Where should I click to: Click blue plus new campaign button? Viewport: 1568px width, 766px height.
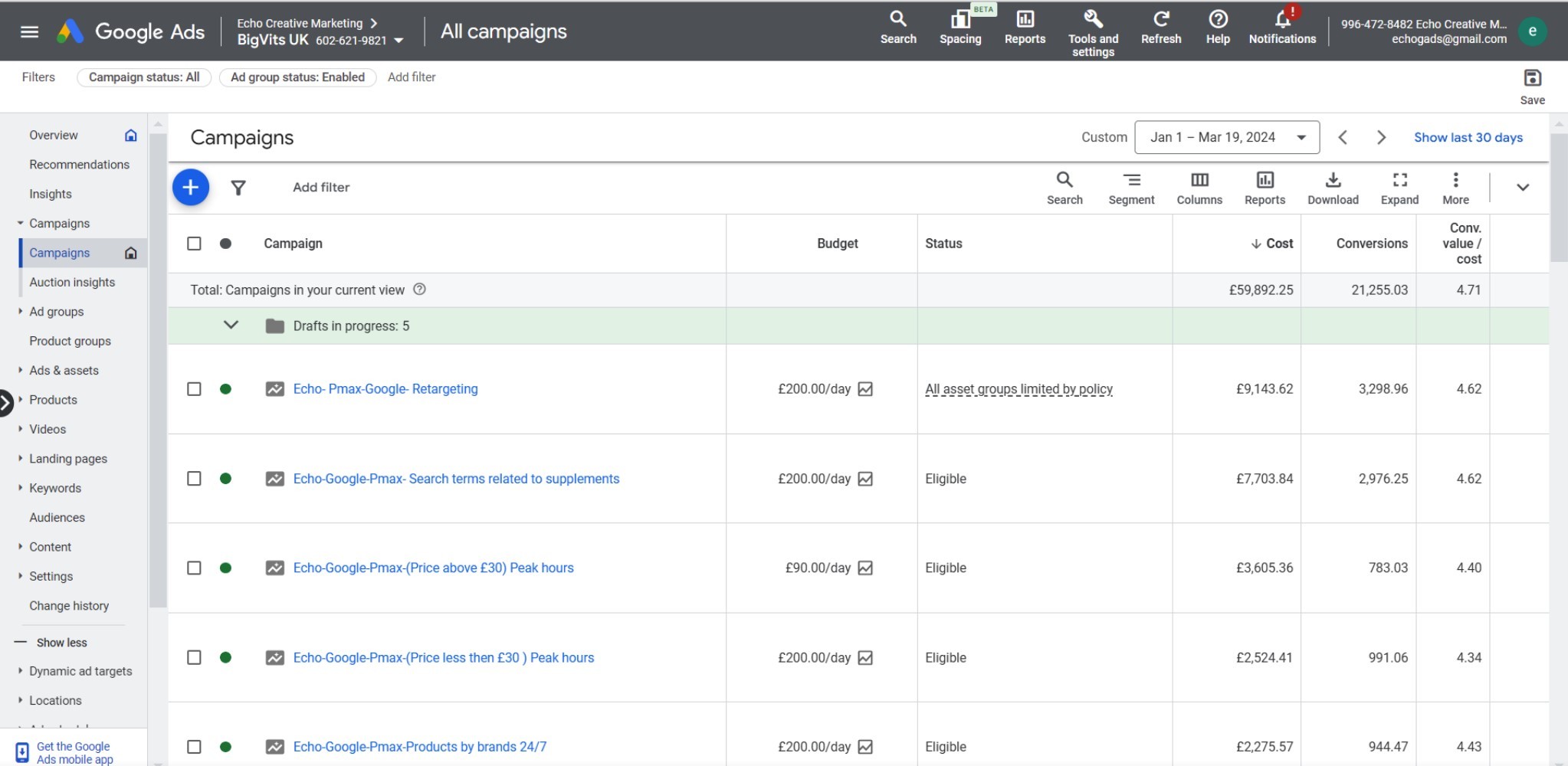click(191, 188)
